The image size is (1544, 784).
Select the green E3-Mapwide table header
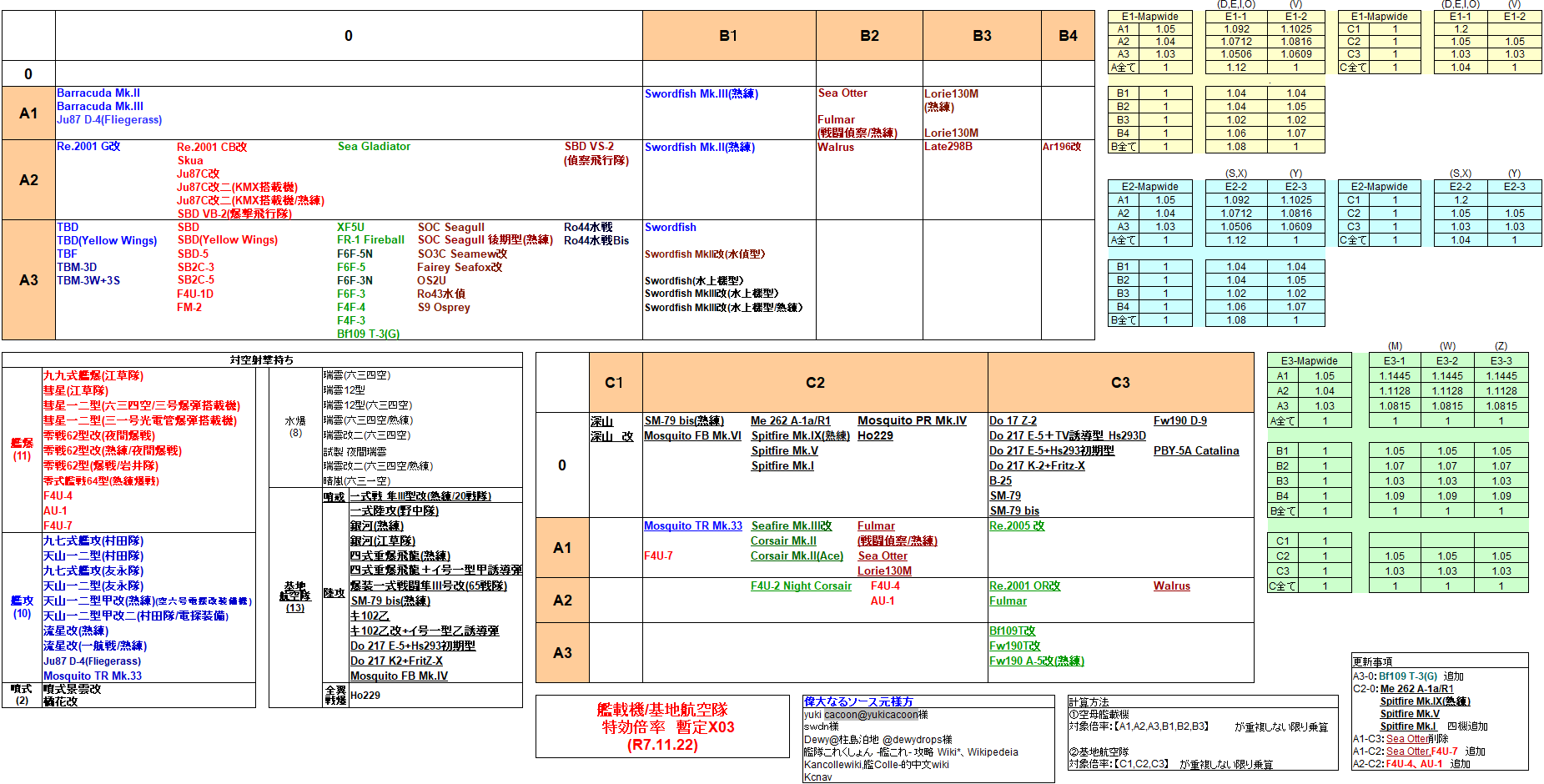(x=1309, y=361)
